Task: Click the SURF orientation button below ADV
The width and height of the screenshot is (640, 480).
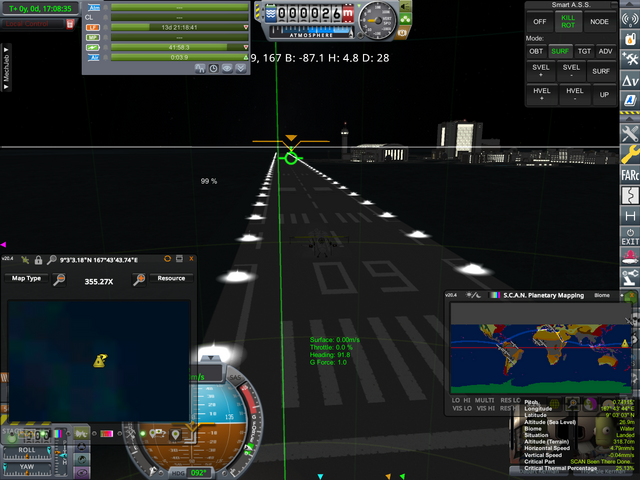Action: tap(601, 71)
